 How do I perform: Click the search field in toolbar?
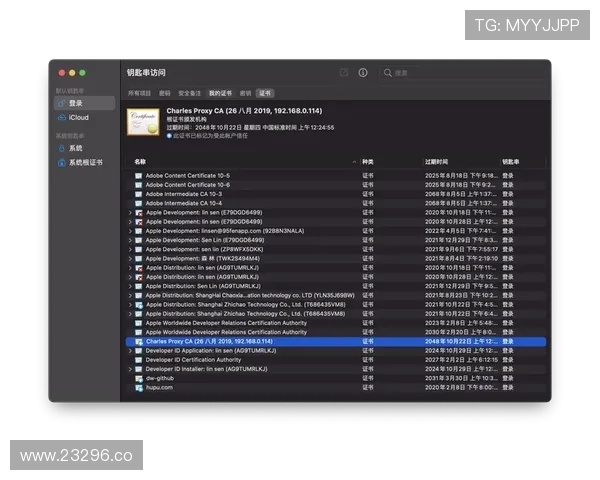click(460, 73)
